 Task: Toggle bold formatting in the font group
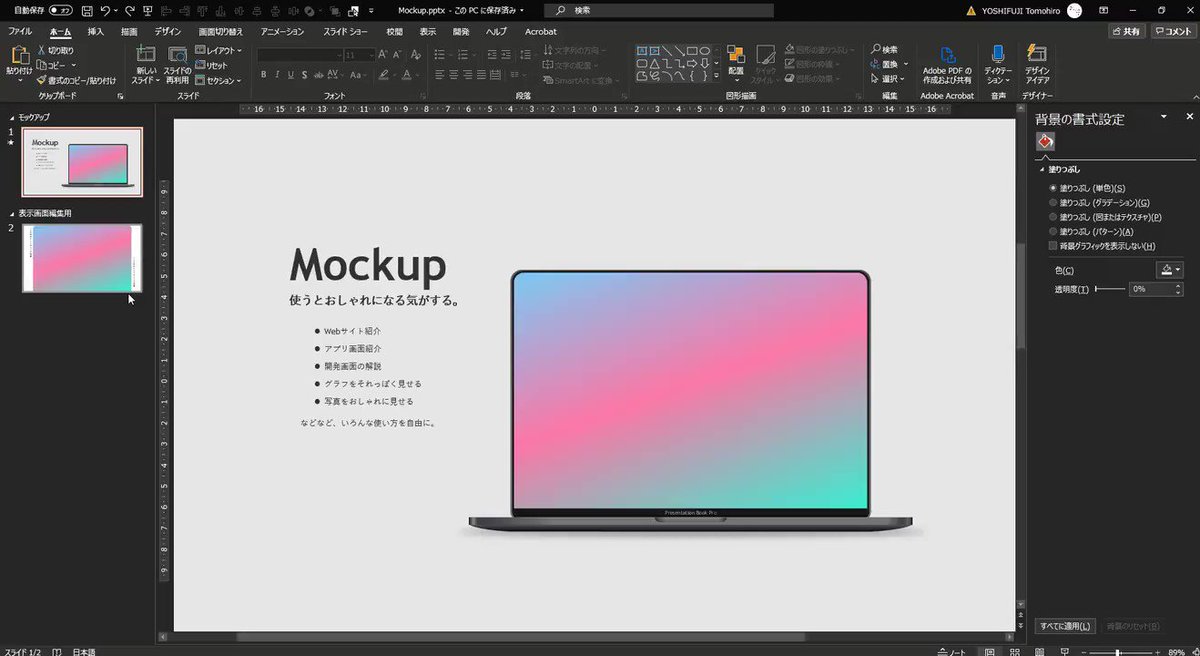263,75
